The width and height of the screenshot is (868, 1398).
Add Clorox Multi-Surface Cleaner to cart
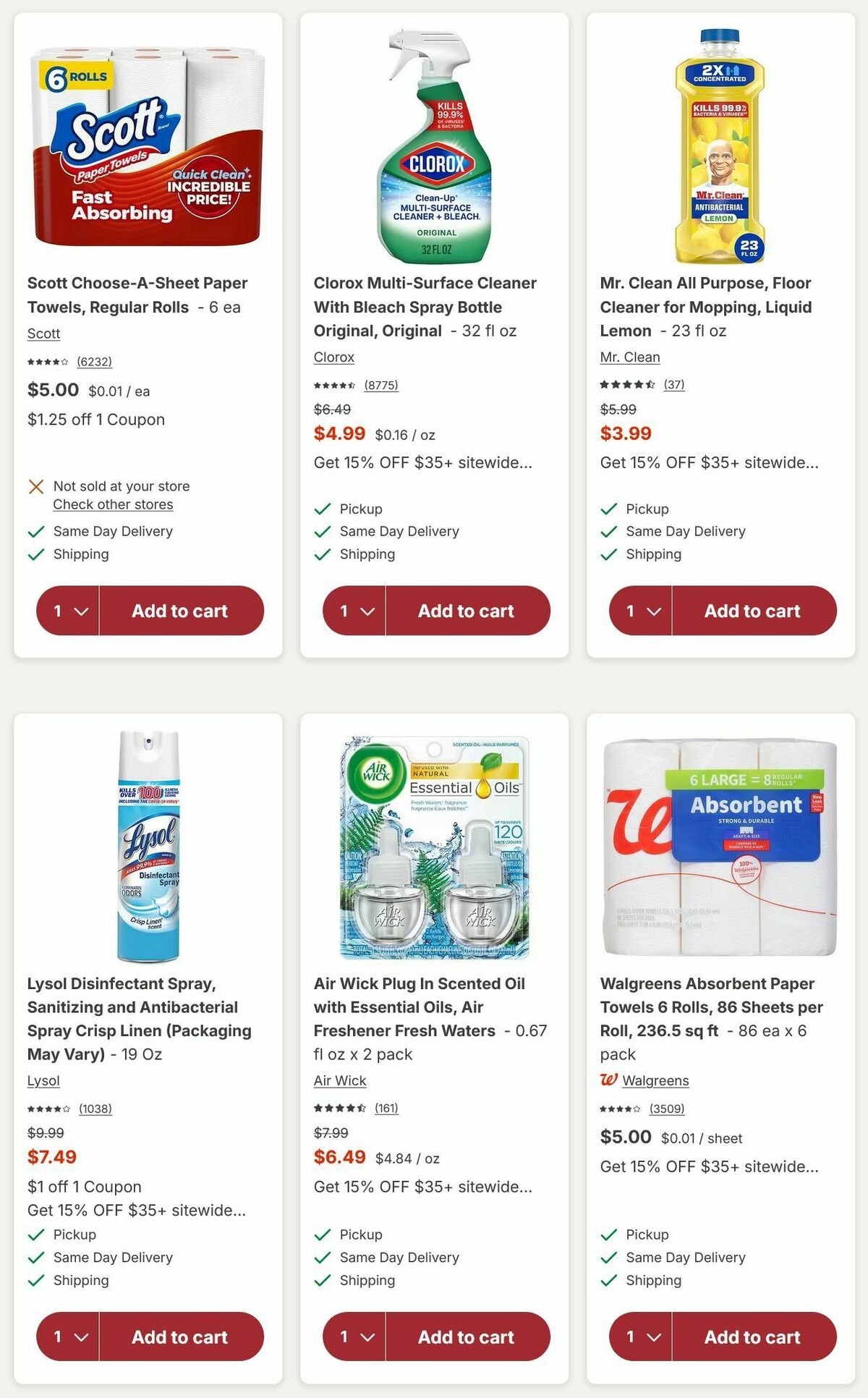[466, 611]
